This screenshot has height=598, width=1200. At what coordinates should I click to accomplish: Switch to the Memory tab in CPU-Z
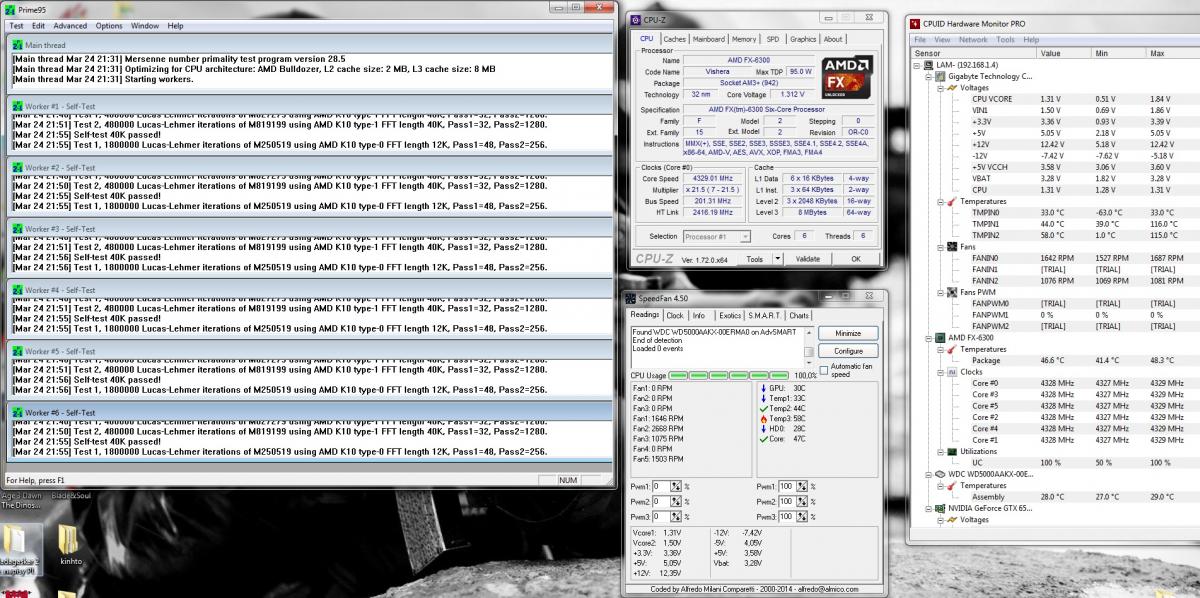744,39
